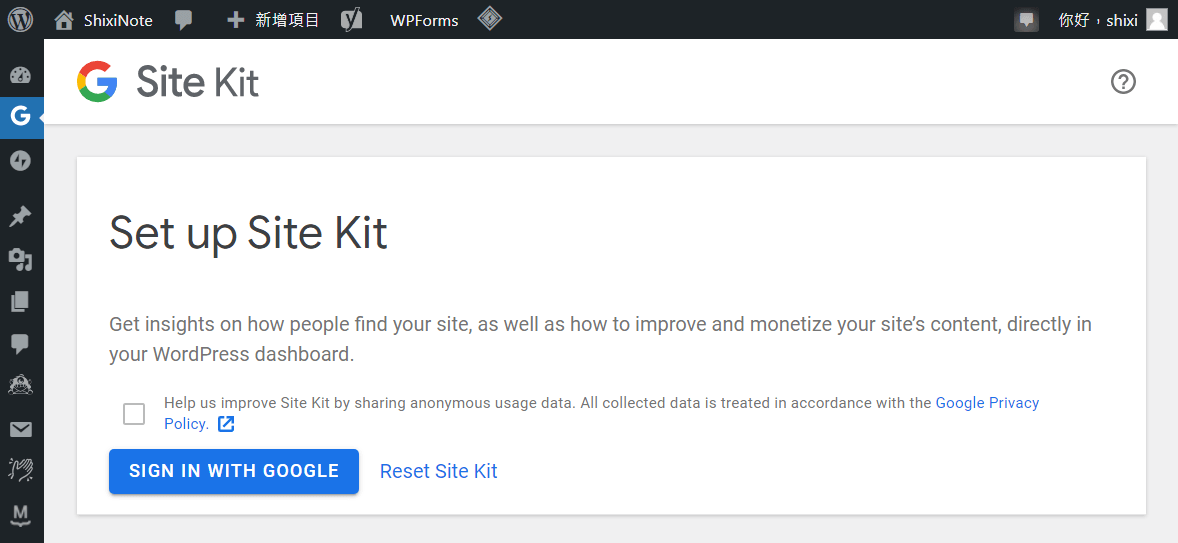Click the Set up Site Kit heading
This screenshot has height=543, width=1178.
pyautogui.click(x=249, y=233)
